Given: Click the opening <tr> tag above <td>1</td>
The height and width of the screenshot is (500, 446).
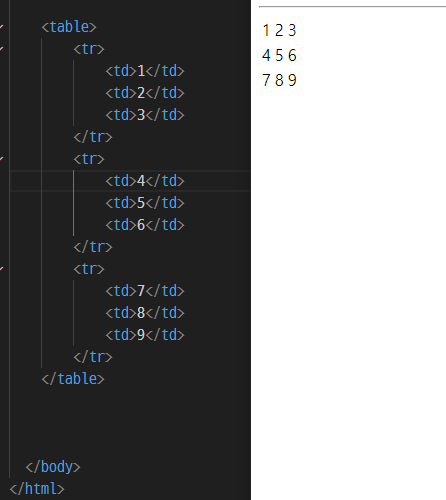Looking at the screenshot, I should (x=89, y=49).
